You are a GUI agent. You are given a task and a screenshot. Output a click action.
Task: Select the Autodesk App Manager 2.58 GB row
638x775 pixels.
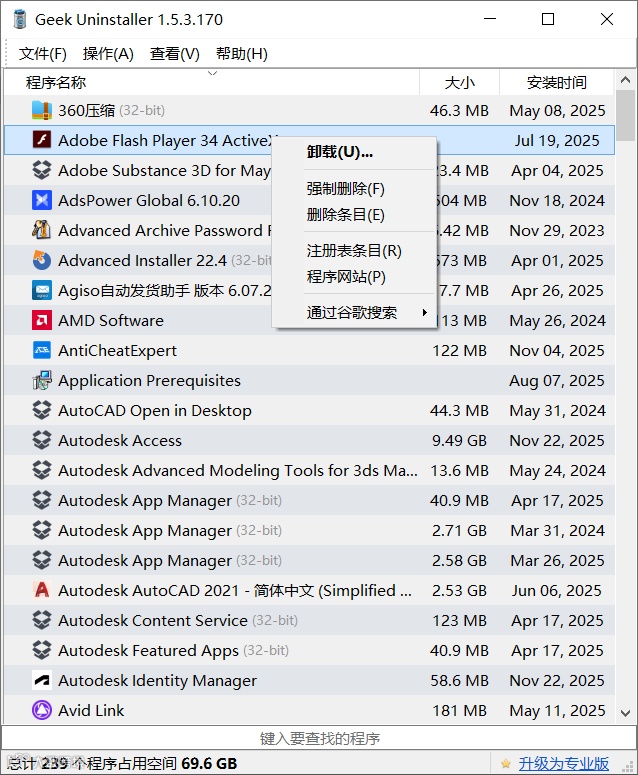[309, 560]
